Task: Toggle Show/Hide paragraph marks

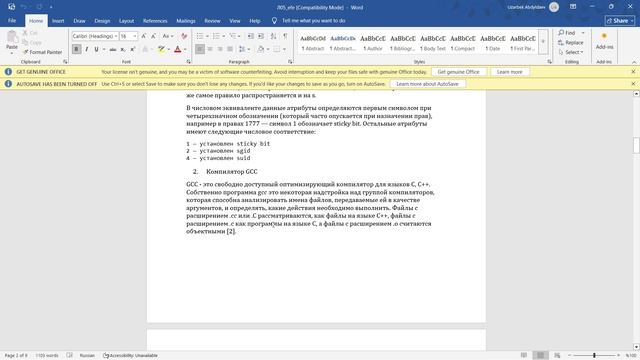Action: coord(285,36)
